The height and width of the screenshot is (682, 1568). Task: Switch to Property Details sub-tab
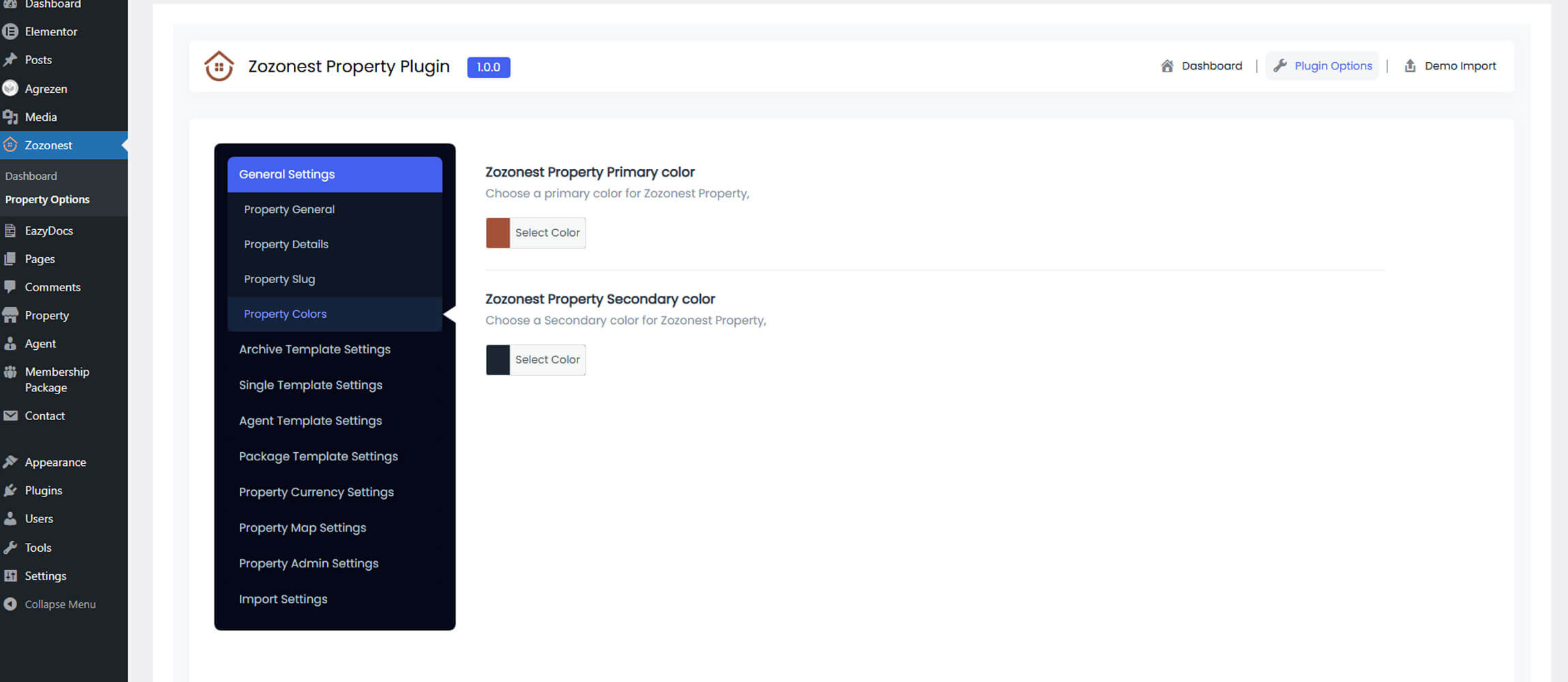(x=286, y=244)
